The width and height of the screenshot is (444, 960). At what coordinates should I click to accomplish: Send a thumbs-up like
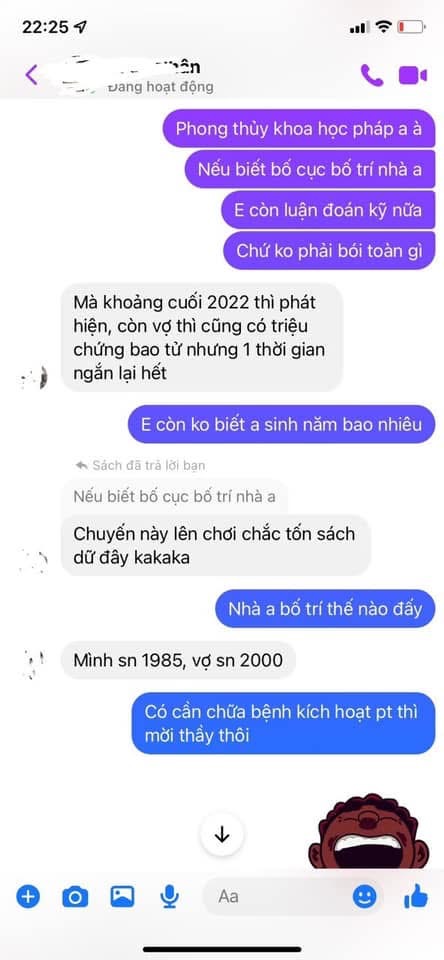coord(416,897)
